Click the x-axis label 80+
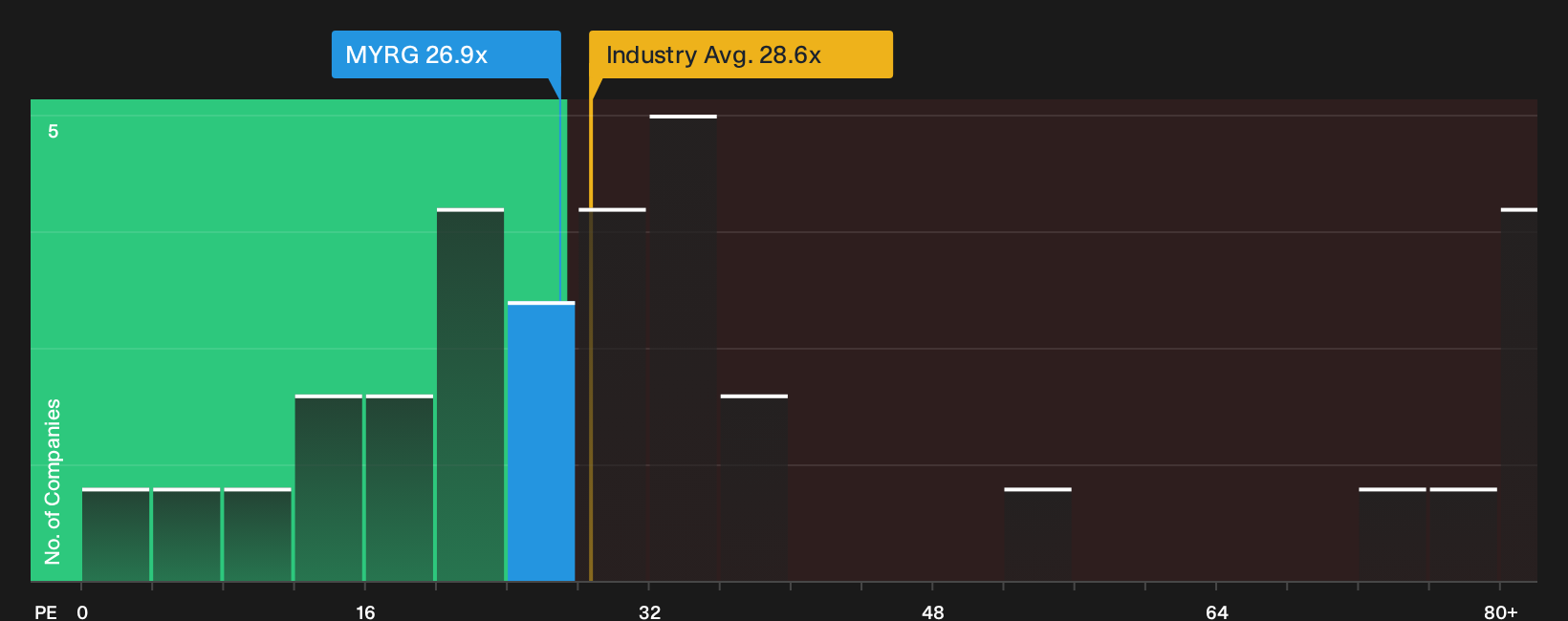Image resolution: width=1568 pixels, height=621 pixels. [1501, 611]
